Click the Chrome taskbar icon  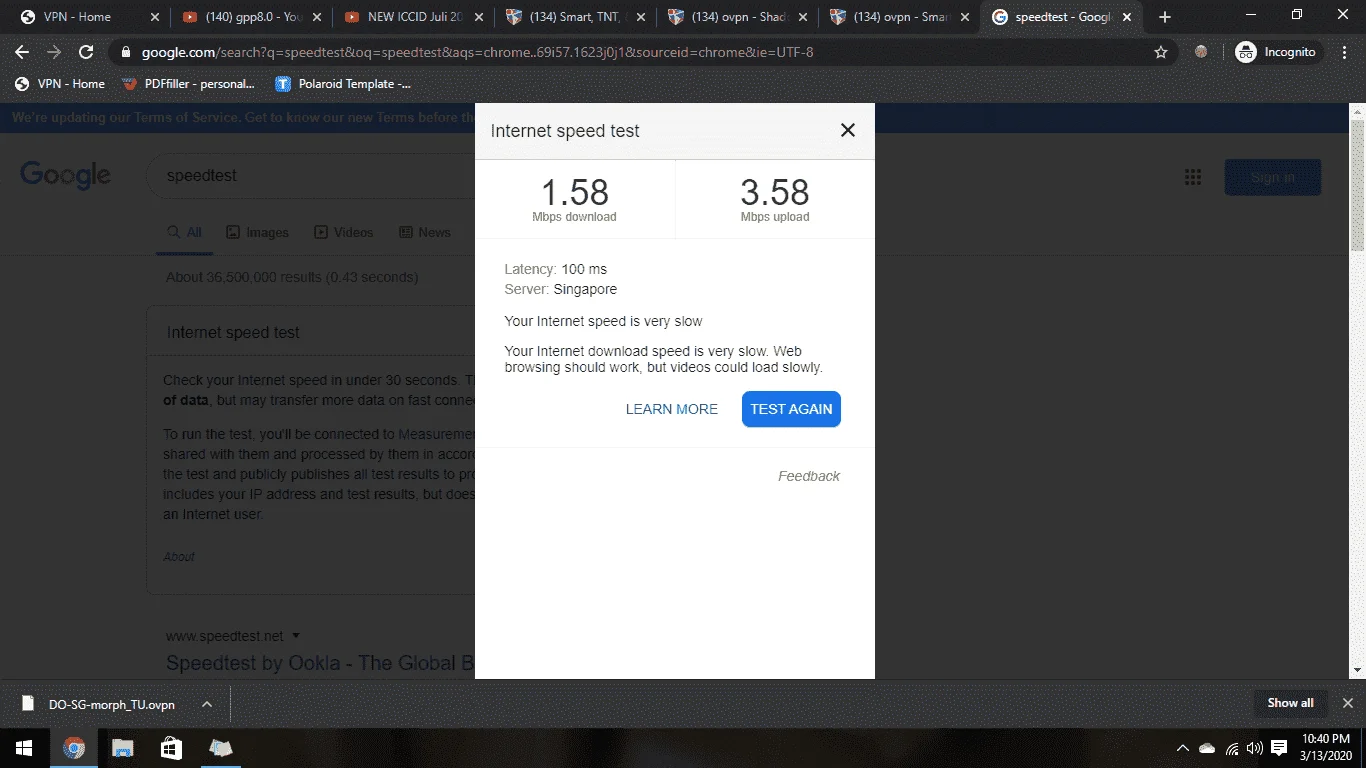pos(74,748)
